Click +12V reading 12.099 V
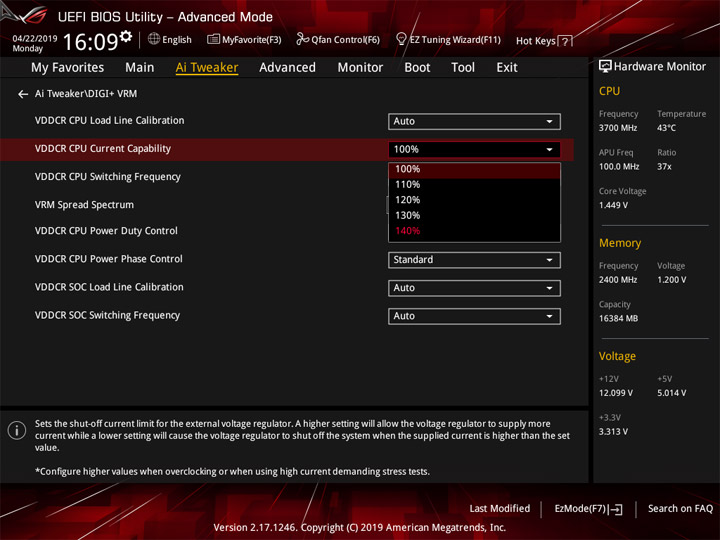 [x=616, y=393]
